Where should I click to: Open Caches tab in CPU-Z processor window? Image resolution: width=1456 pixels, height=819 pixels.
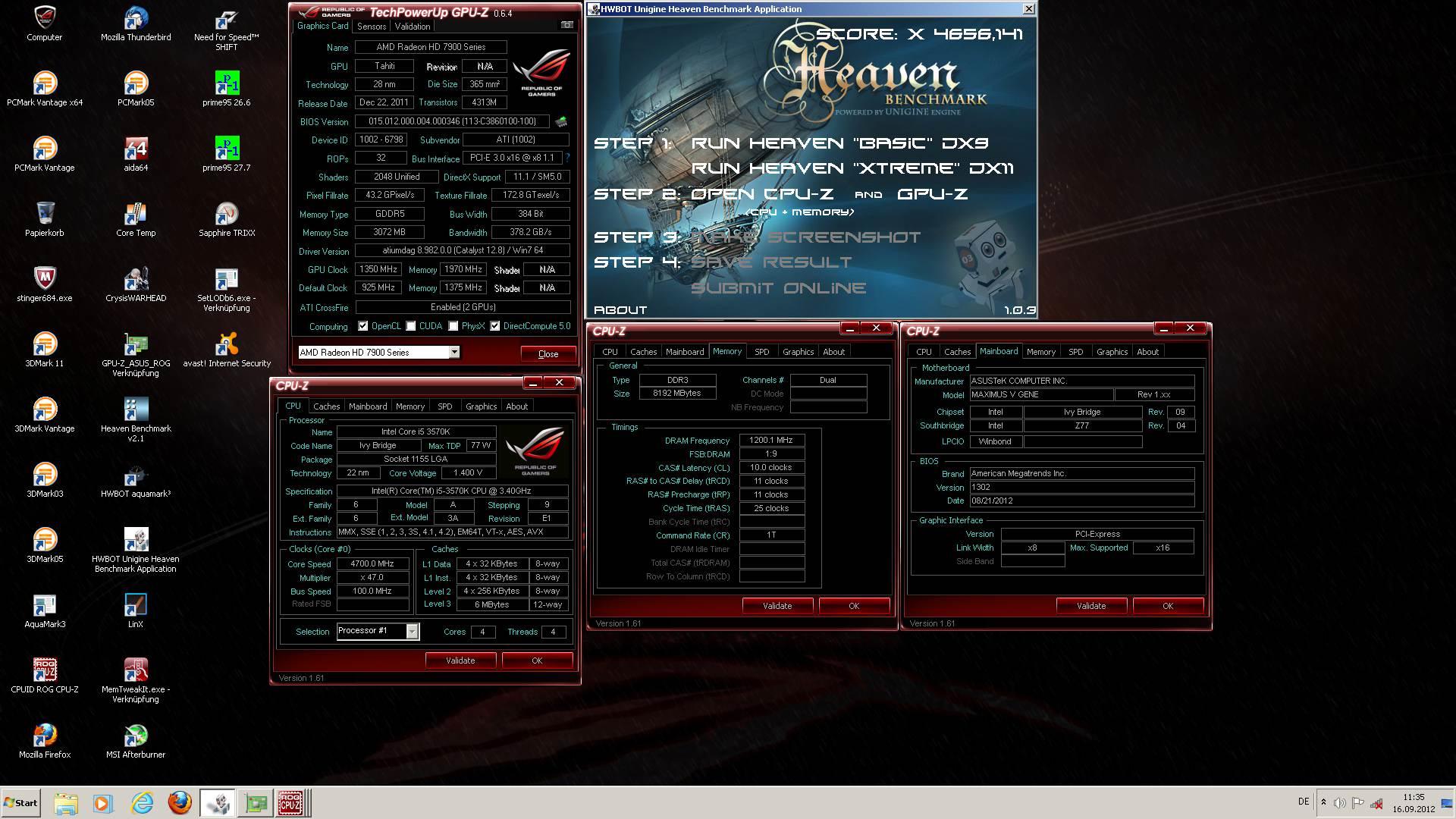click(327, 406)
